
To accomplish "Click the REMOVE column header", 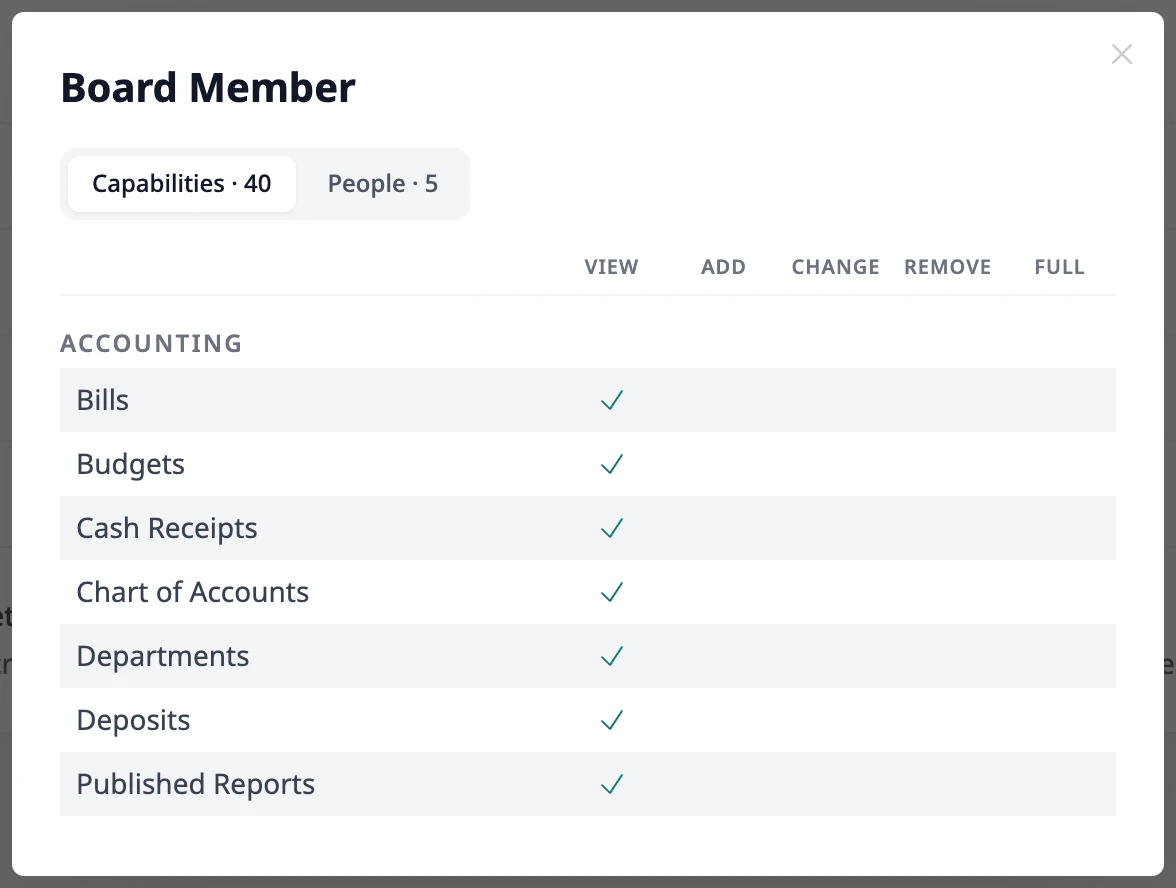I will pyautogui.click(x=947, y=267).
